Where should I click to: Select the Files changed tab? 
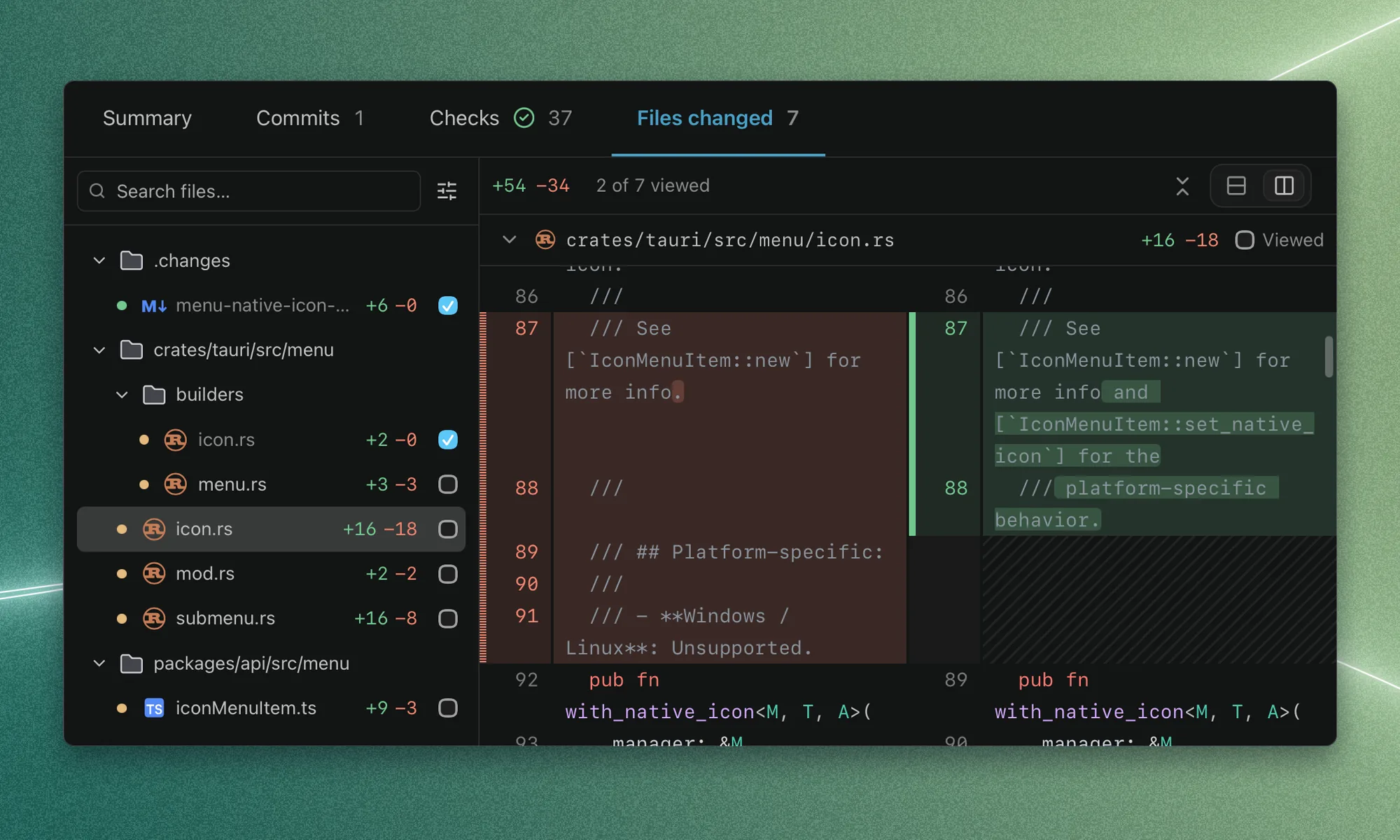pyautogui.click(x=718, y=118)
